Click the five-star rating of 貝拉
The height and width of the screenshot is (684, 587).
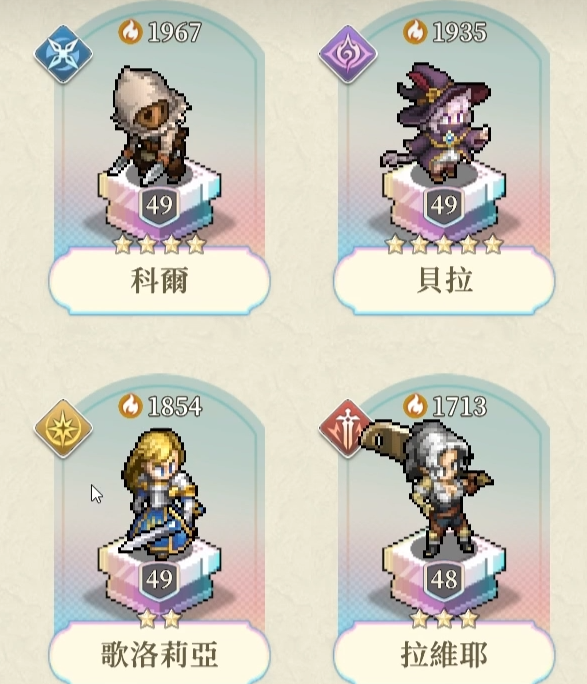click(x=444, y=245)
